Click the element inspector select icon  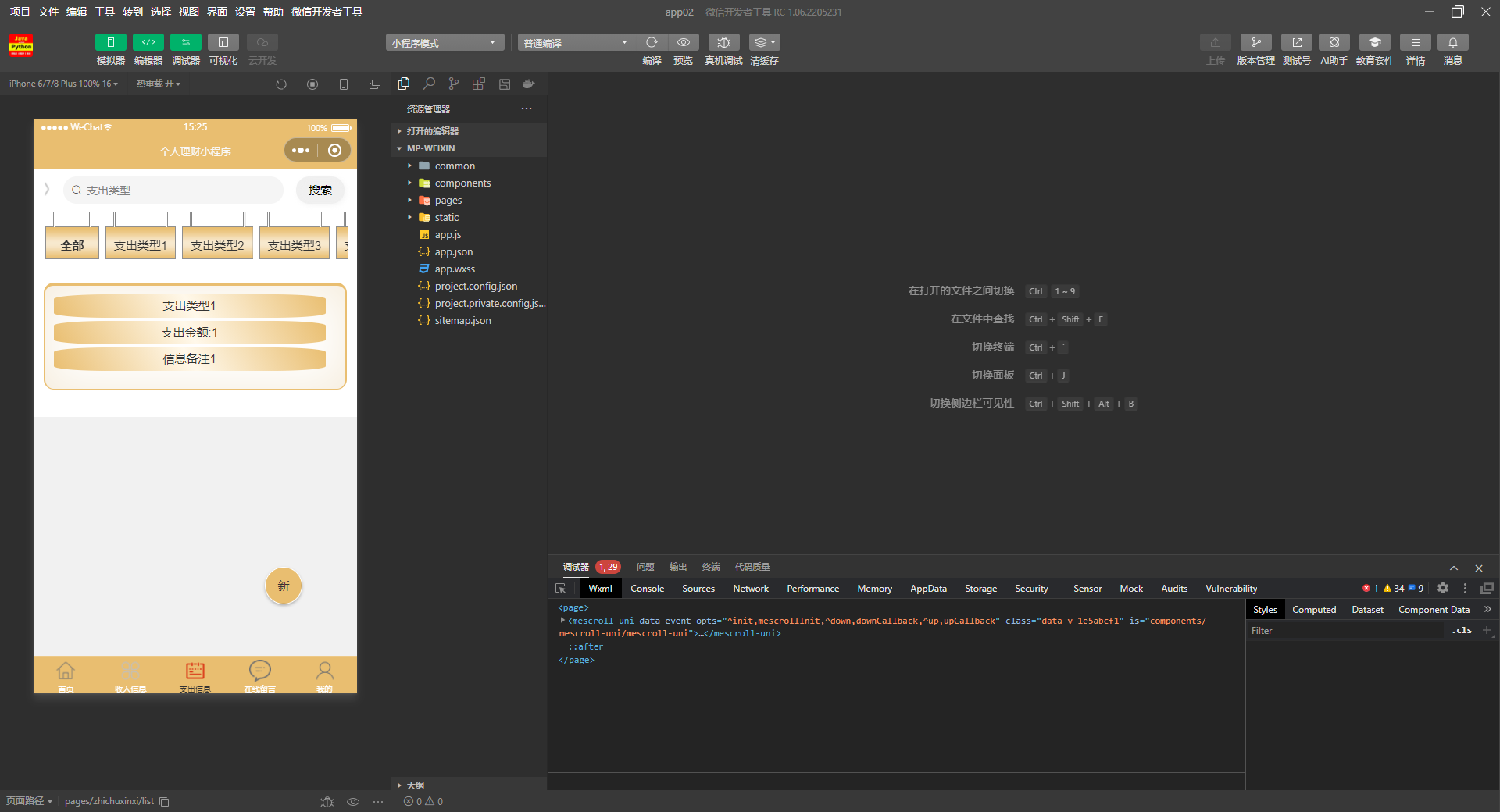(x=560, y=589)
